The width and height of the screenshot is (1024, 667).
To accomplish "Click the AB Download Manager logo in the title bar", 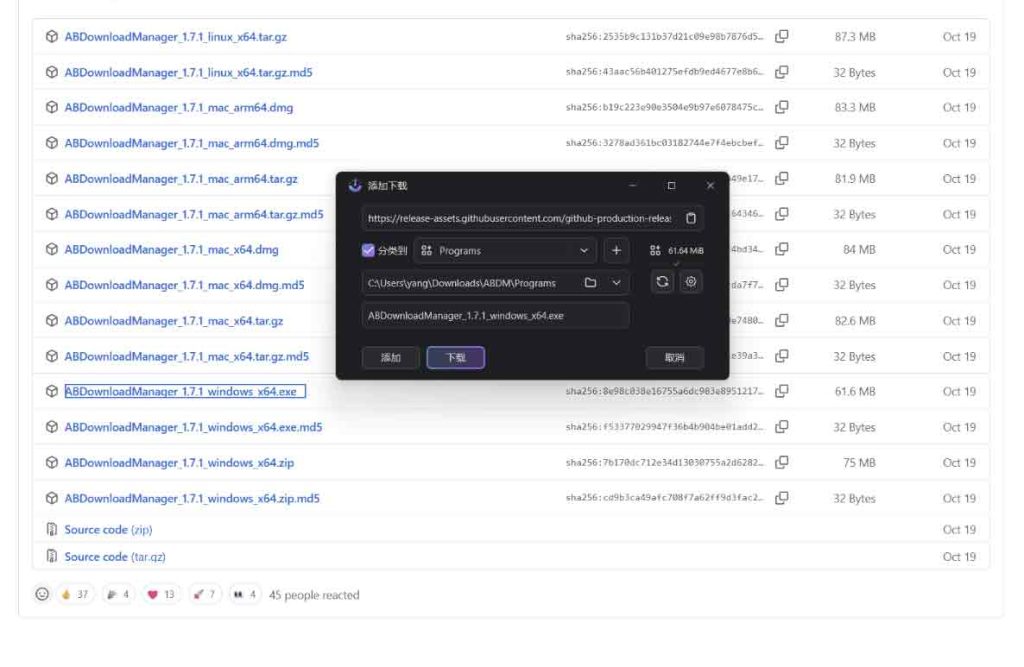I will point(354,184).
